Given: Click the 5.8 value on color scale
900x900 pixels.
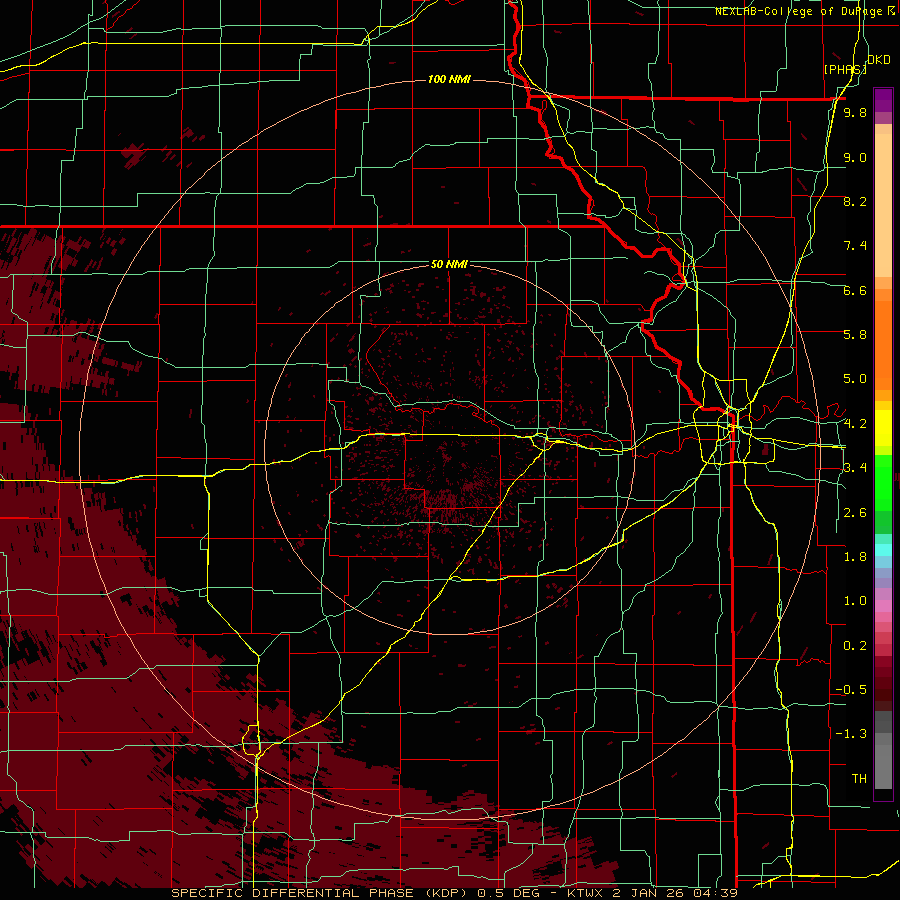Looking at the screenshot, I should click(x=855, y=335).
